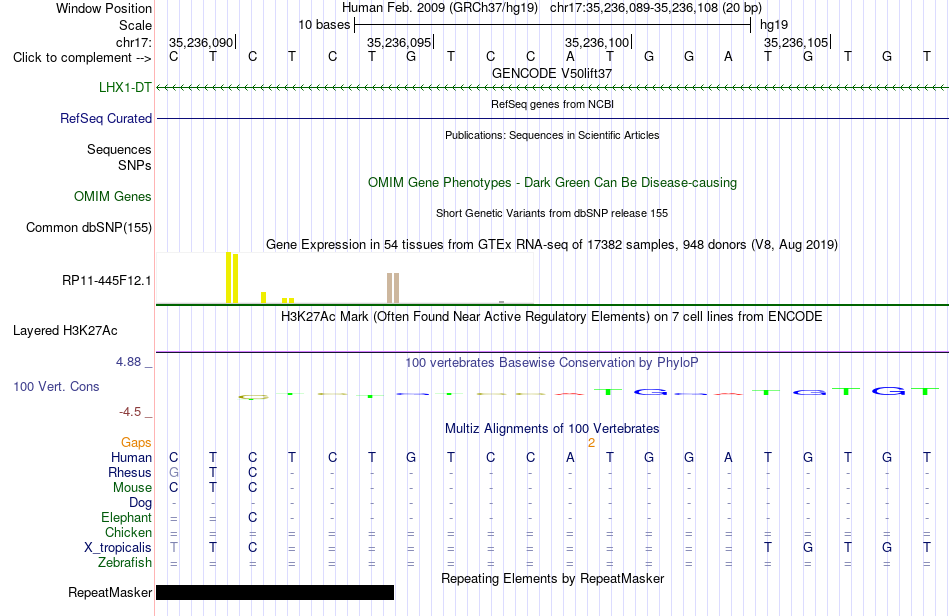Click the tan GTEx expression bars
This screenshot has height=616, width=950.
tap(393, 288)
